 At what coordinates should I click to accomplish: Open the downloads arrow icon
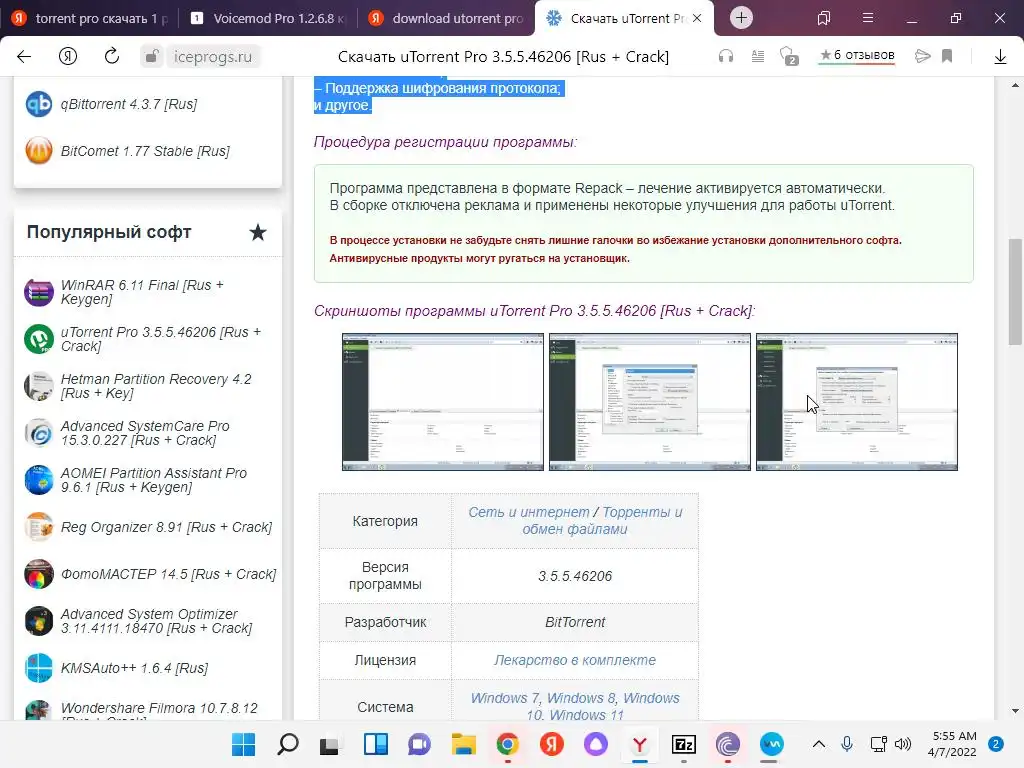click(1000, 57)
